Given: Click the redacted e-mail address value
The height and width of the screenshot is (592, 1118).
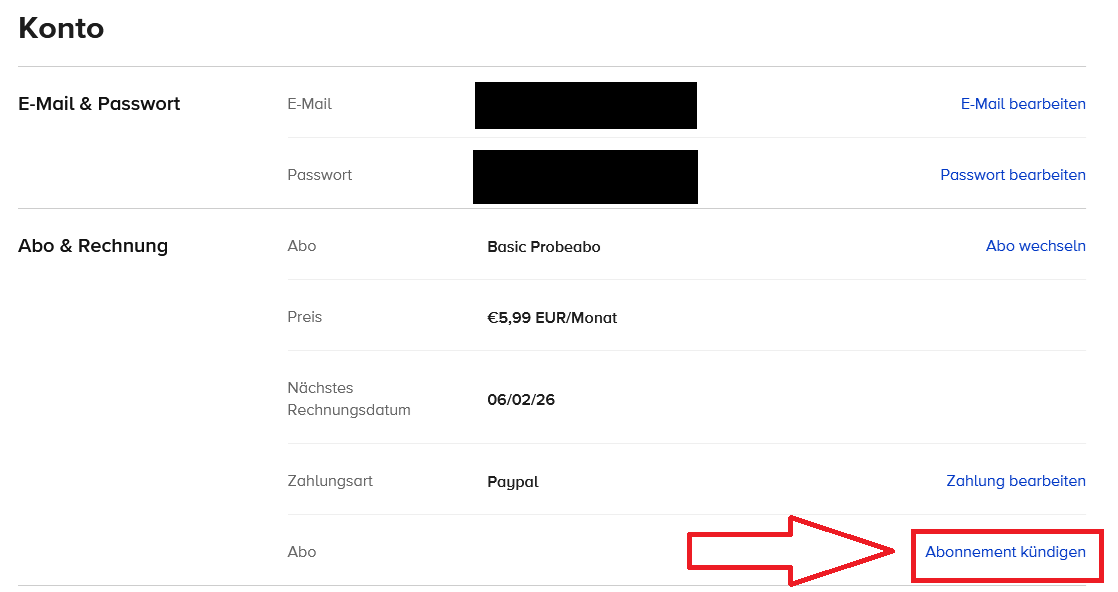Looking at the screenshot, I should pos(585,106).
